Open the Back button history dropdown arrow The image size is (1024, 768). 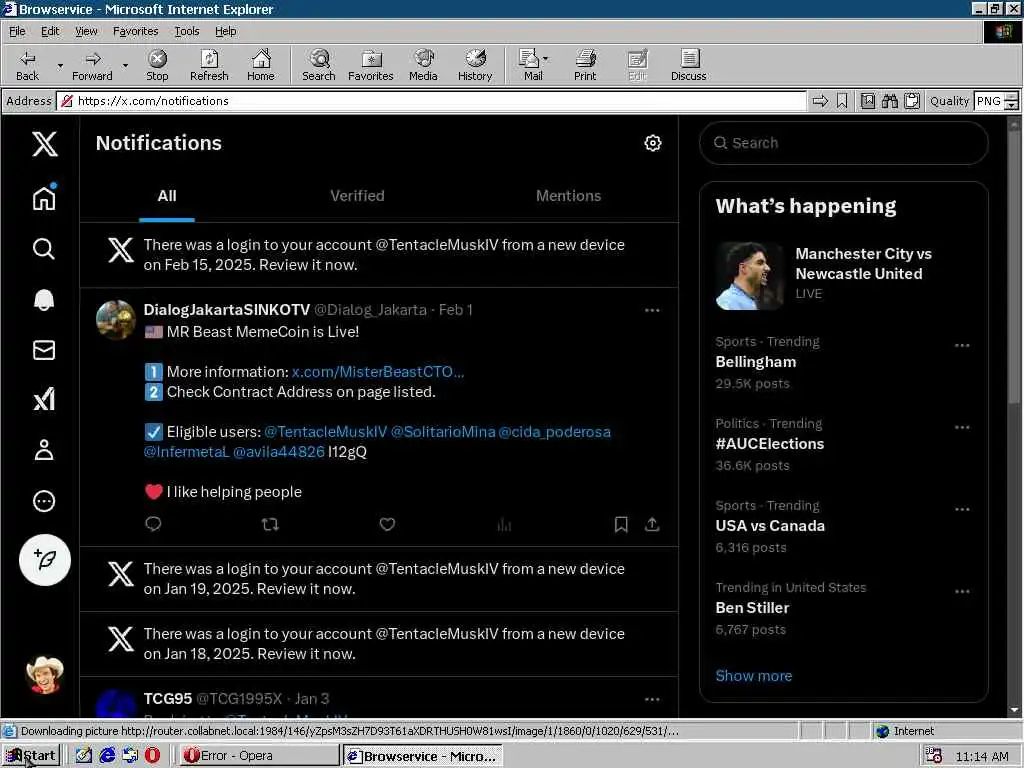point(60,65)
